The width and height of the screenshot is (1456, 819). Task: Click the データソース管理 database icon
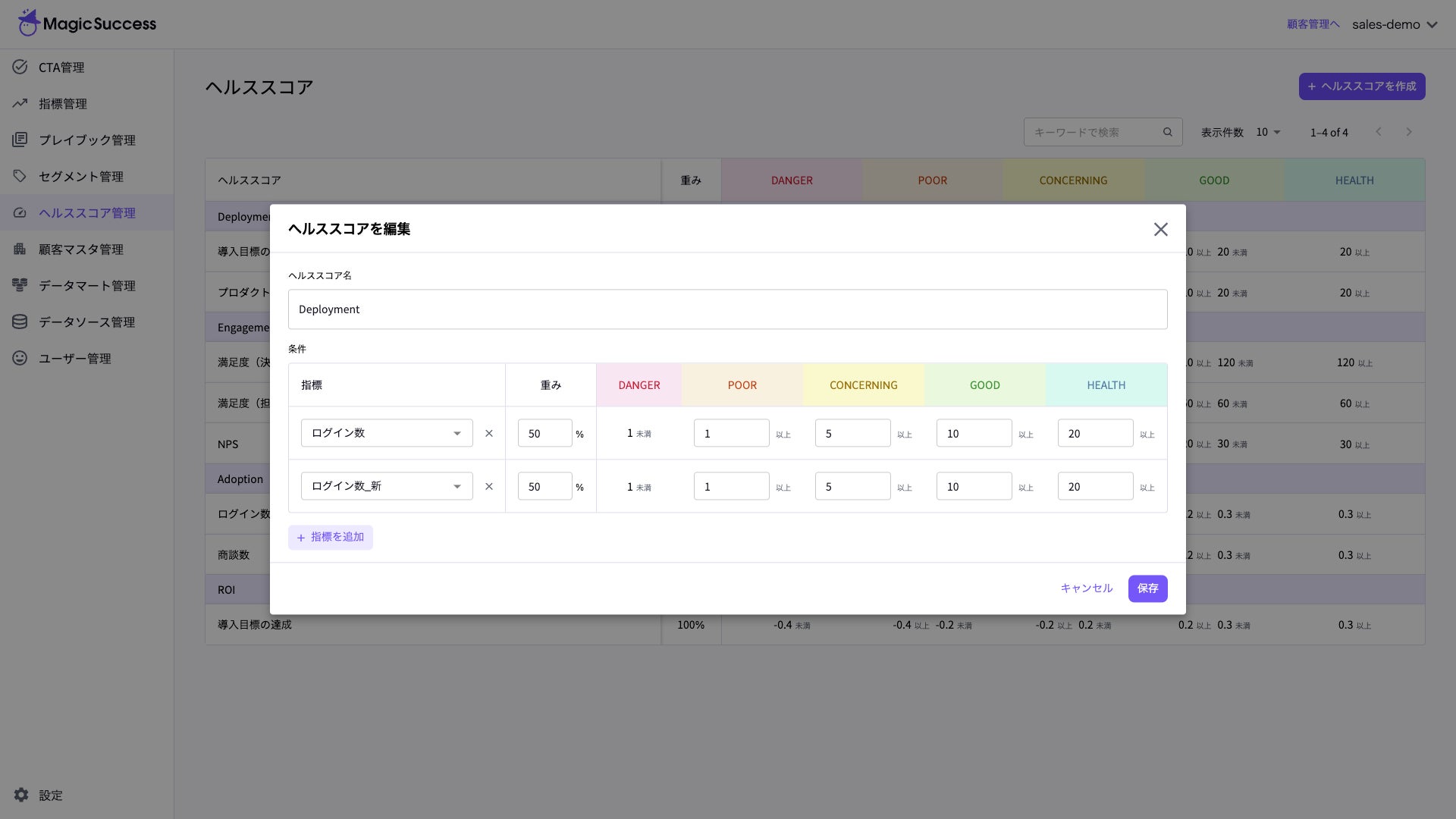20,322
